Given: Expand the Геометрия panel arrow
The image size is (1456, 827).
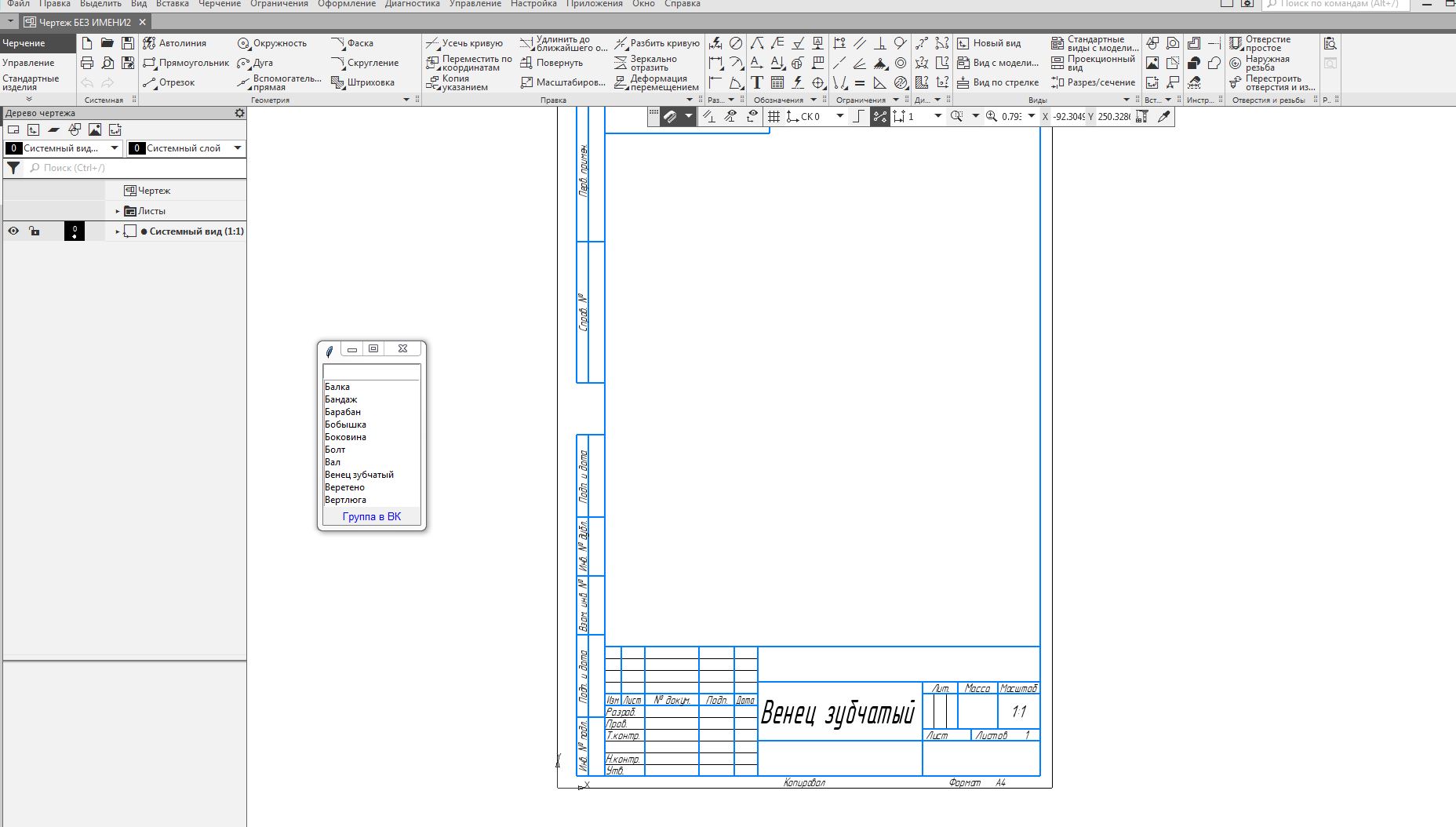Looking at the screenshot, I should 406,100.
